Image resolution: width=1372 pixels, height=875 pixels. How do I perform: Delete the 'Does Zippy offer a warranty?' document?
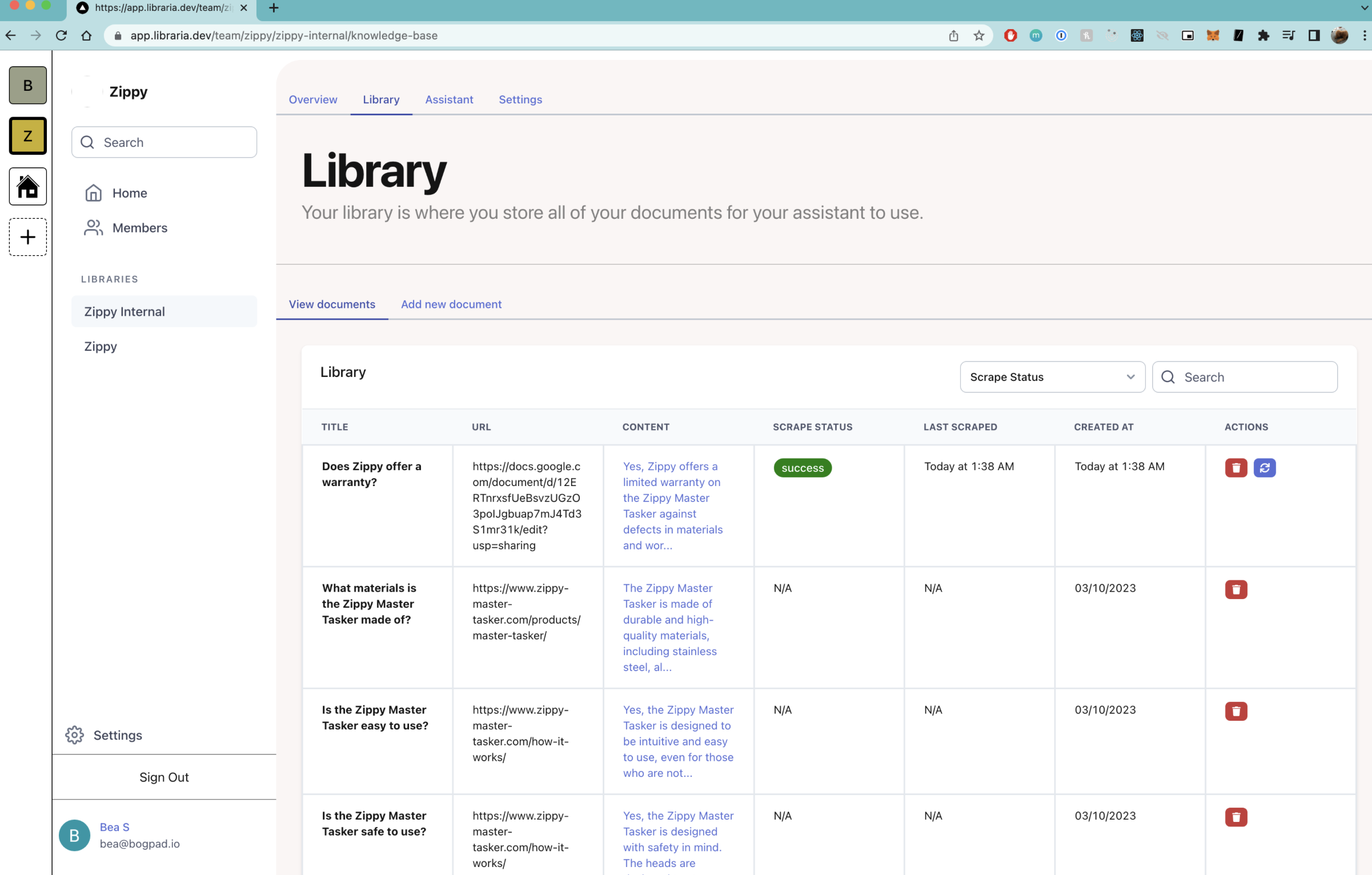click(1236, 468)
